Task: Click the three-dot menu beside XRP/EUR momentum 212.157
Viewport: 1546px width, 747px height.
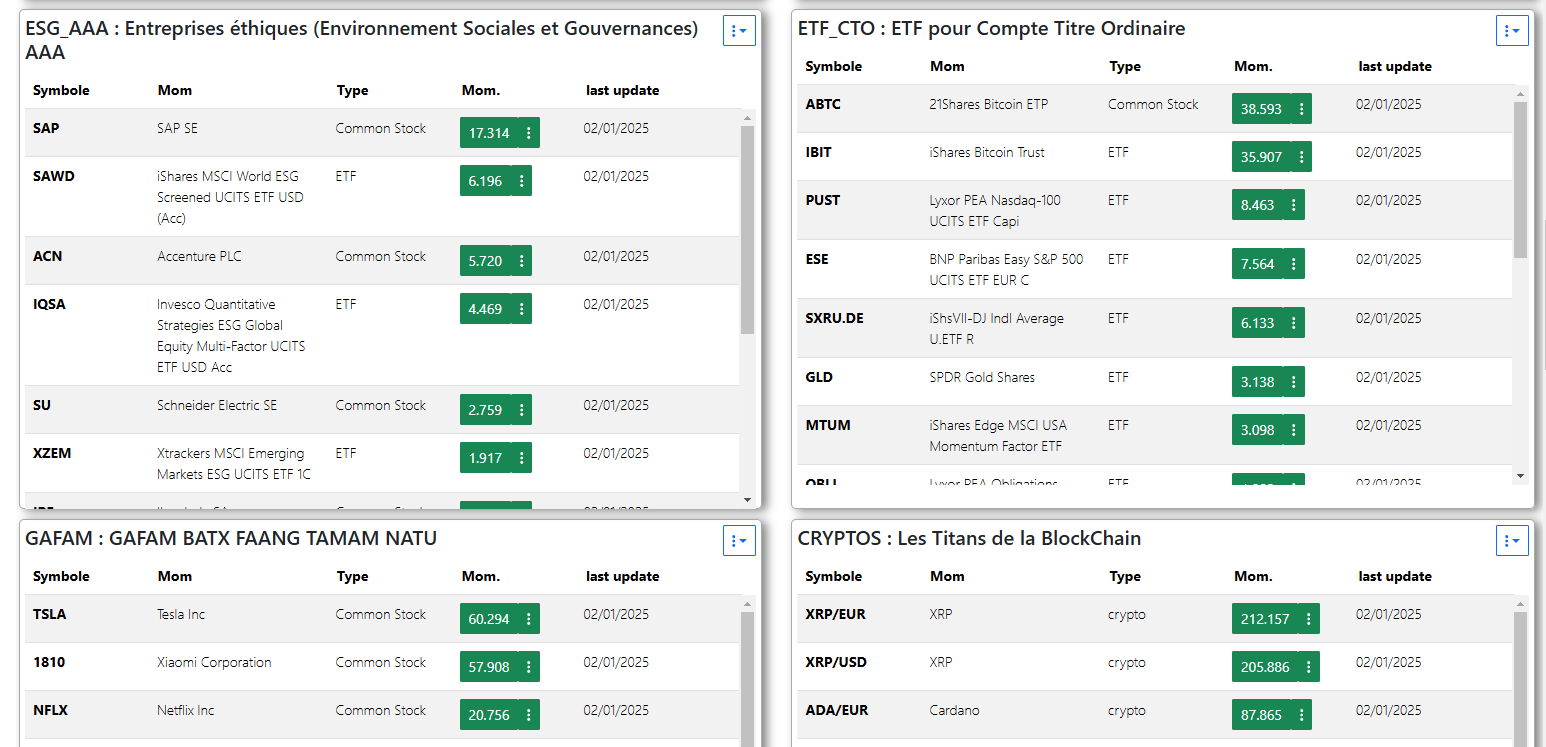Action: [1309, 619]
